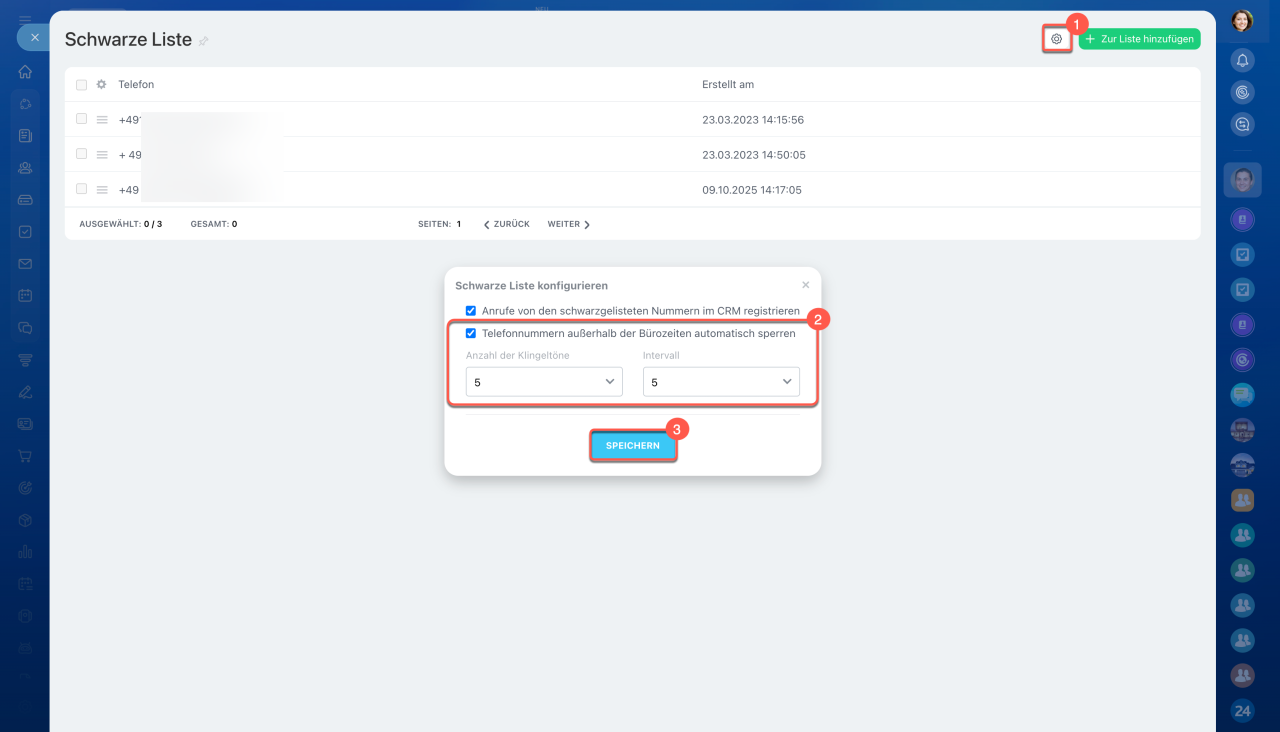Click the 'Schwarze Liste' page title
The width and height of the screenshot is (1280, 732).
click(128, 40)
